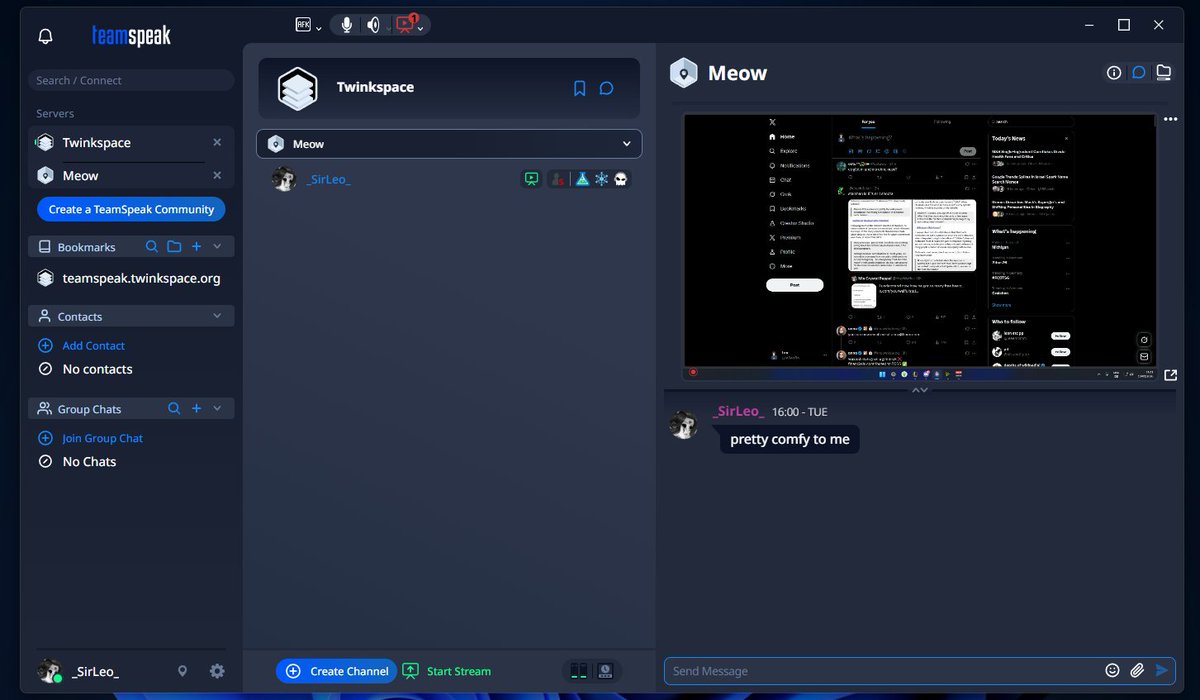The image size is (1200, 700).
Task: Attach a file with the paperclip
Action: tap(1137, 671)
